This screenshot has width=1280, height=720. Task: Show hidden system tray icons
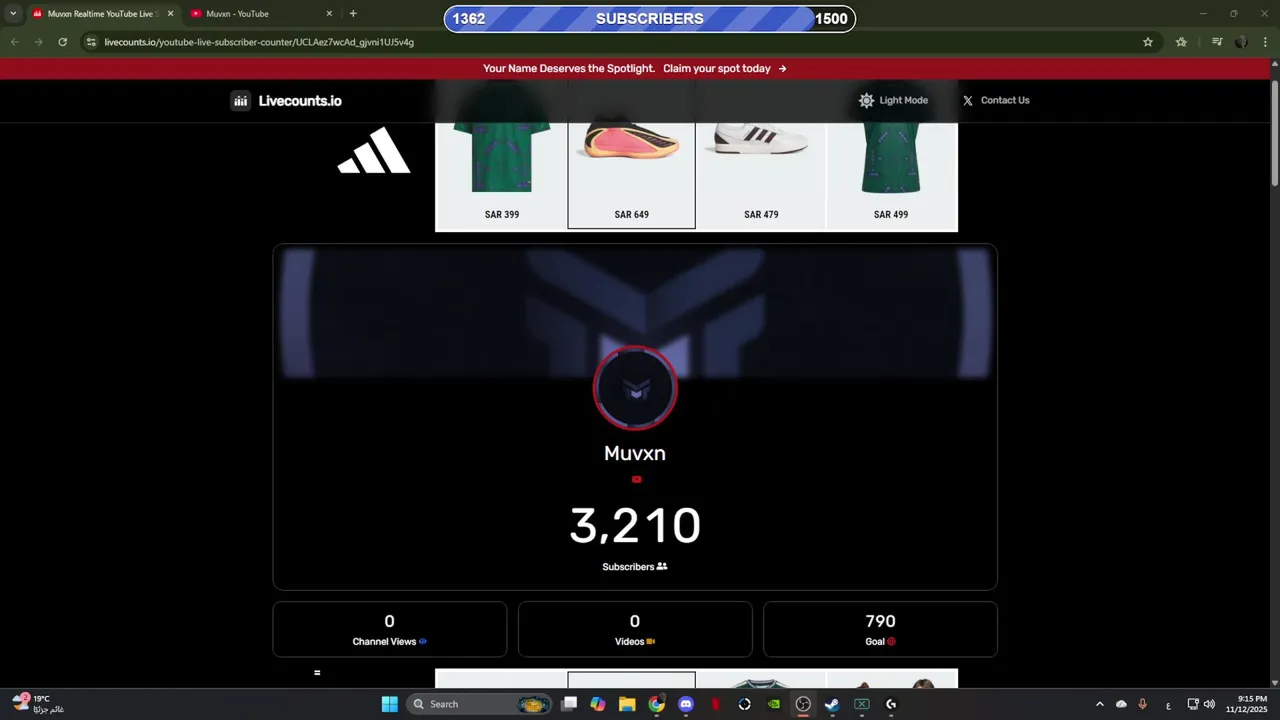coord(1099,704)
